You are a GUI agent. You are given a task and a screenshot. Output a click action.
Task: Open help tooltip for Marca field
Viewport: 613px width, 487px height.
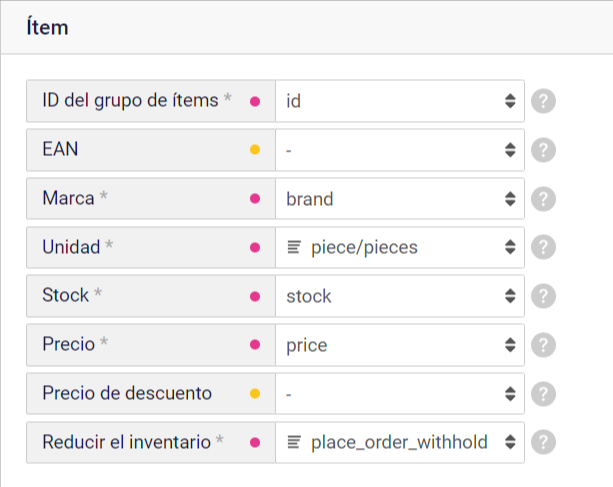(543, 199)
